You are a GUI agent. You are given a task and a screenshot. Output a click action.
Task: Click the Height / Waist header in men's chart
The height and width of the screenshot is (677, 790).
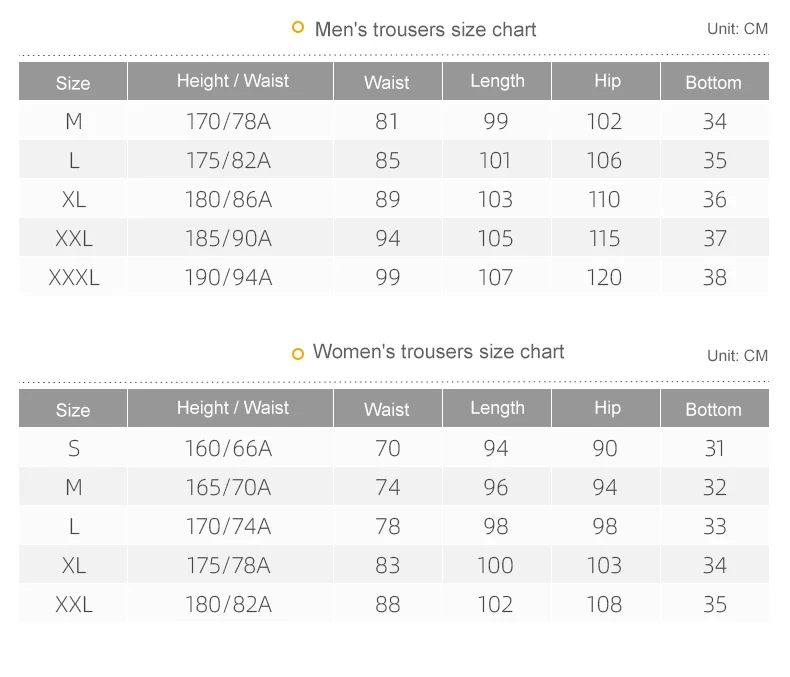(x=232, y=81)
